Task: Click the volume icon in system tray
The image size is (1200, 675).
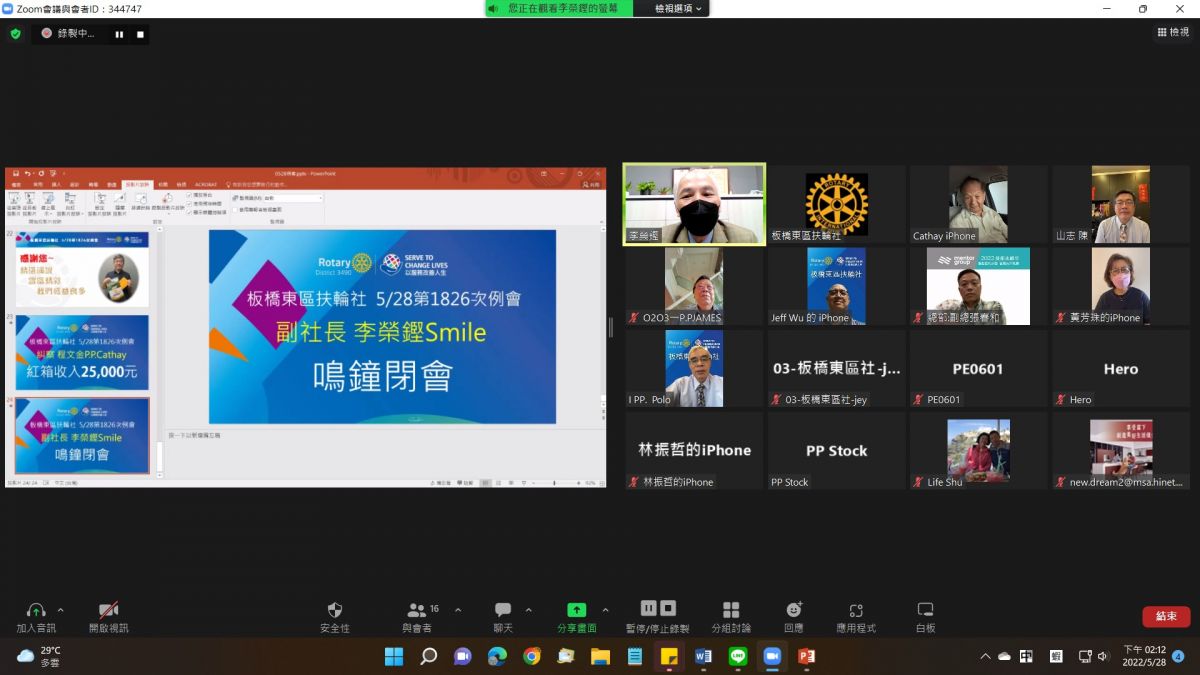Action: pyautogui.click(x=1103, y=656)
